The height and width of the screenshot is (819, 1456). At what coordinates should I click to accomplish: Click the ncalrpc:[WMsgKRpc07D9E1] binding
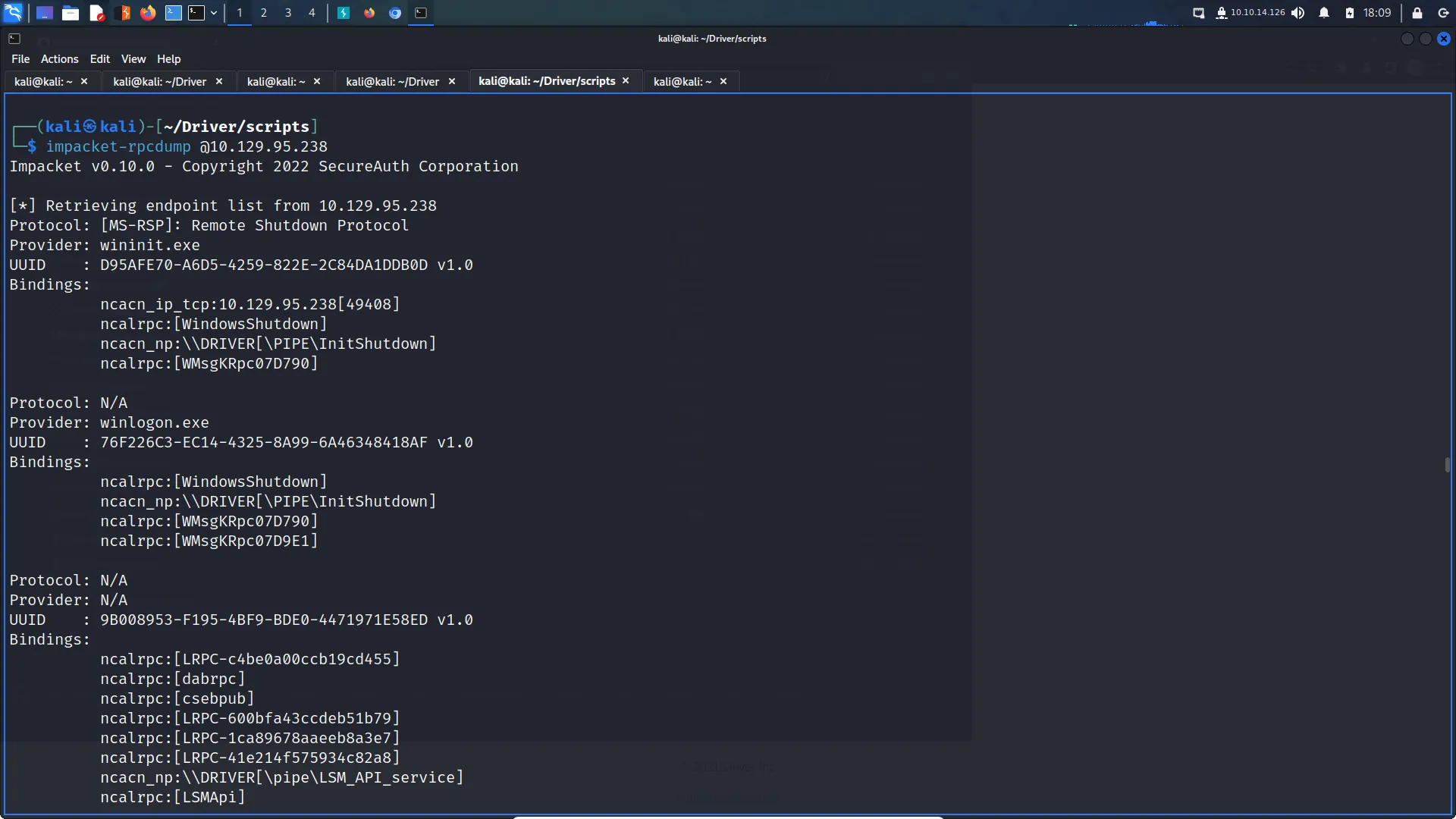point(209,541)
